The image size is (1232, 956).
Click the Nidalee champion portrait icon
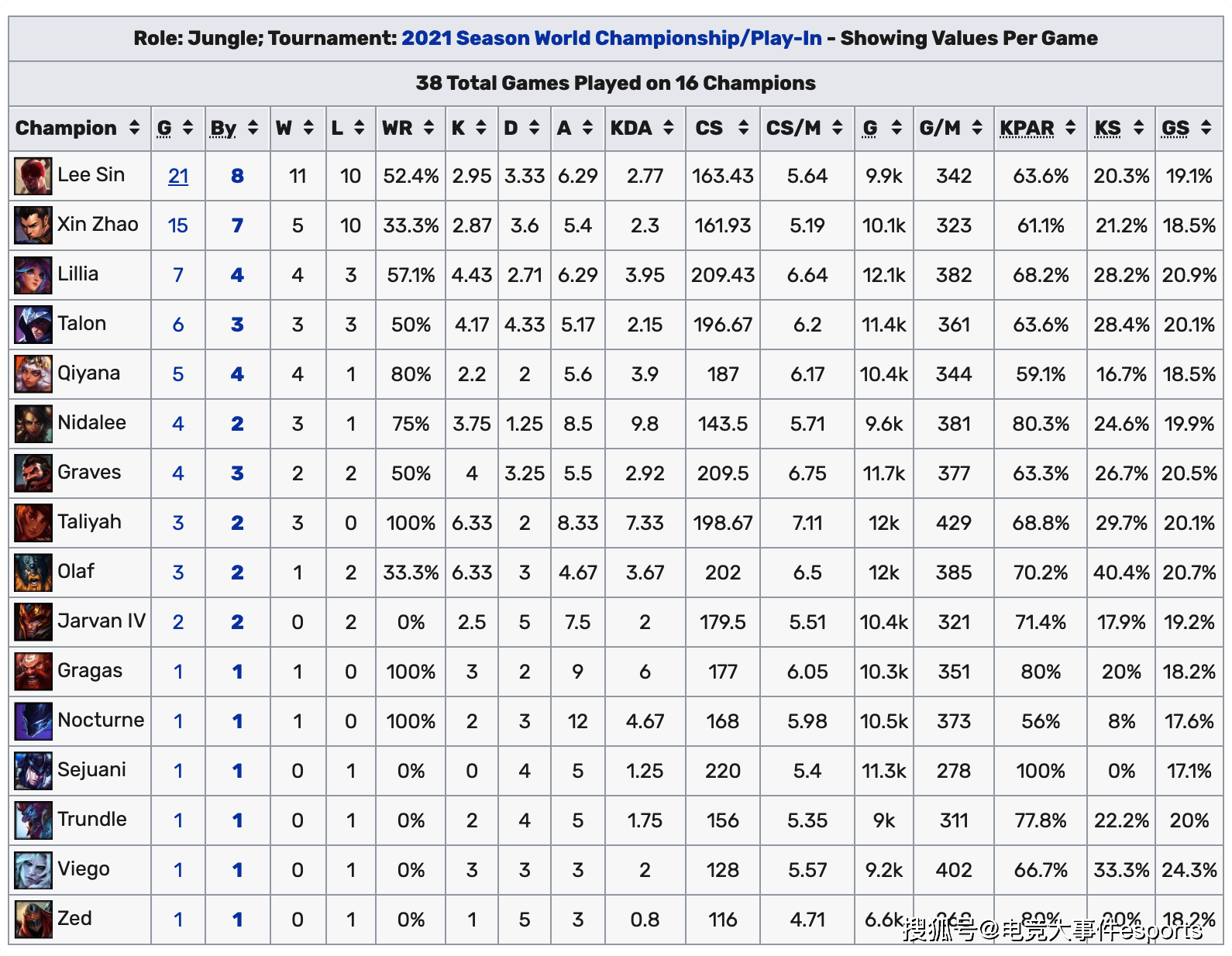(x=33, y=424)
